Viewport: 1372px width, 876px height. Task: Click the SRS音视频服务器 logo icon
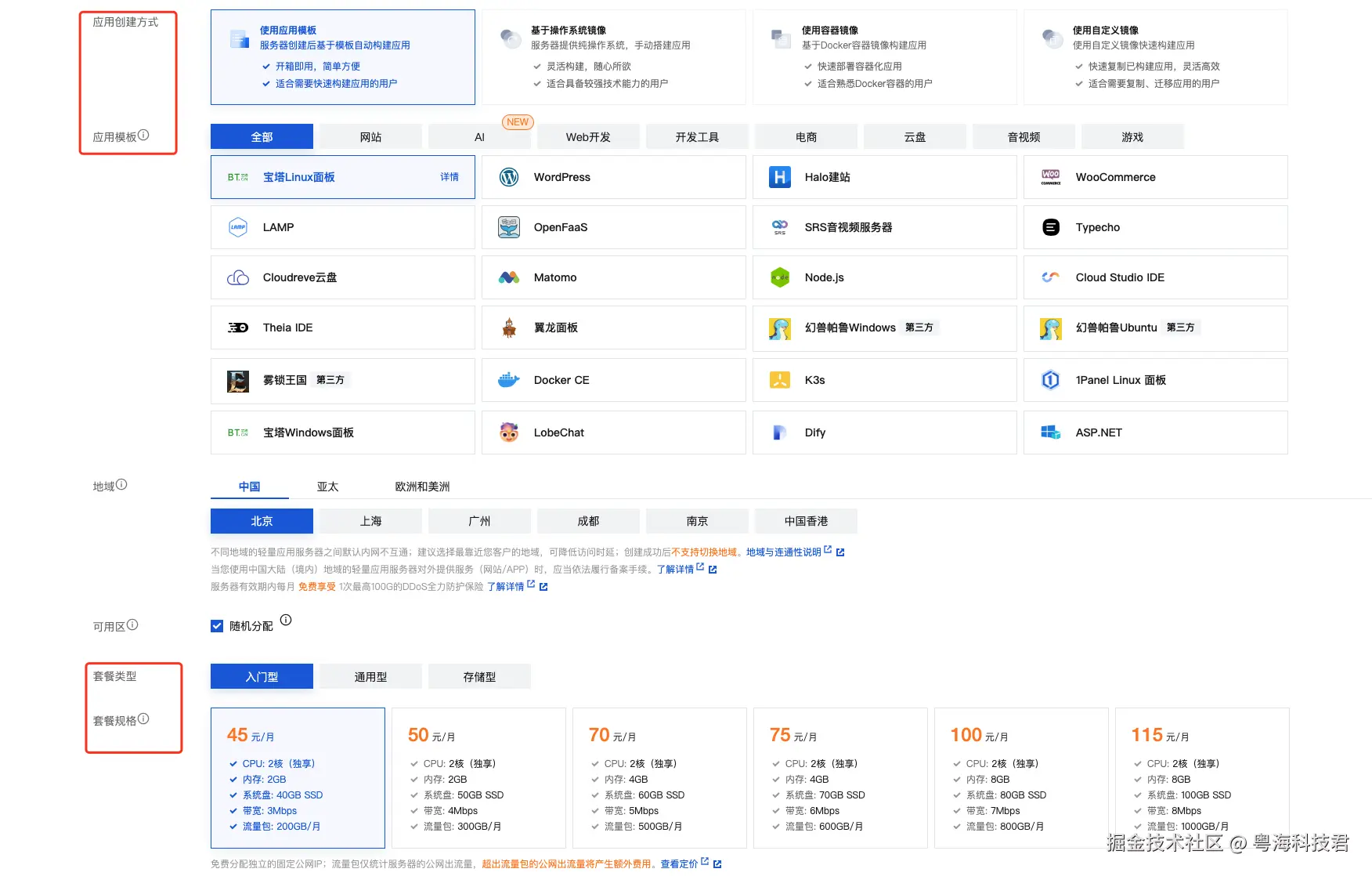click(x=780, y=227)
